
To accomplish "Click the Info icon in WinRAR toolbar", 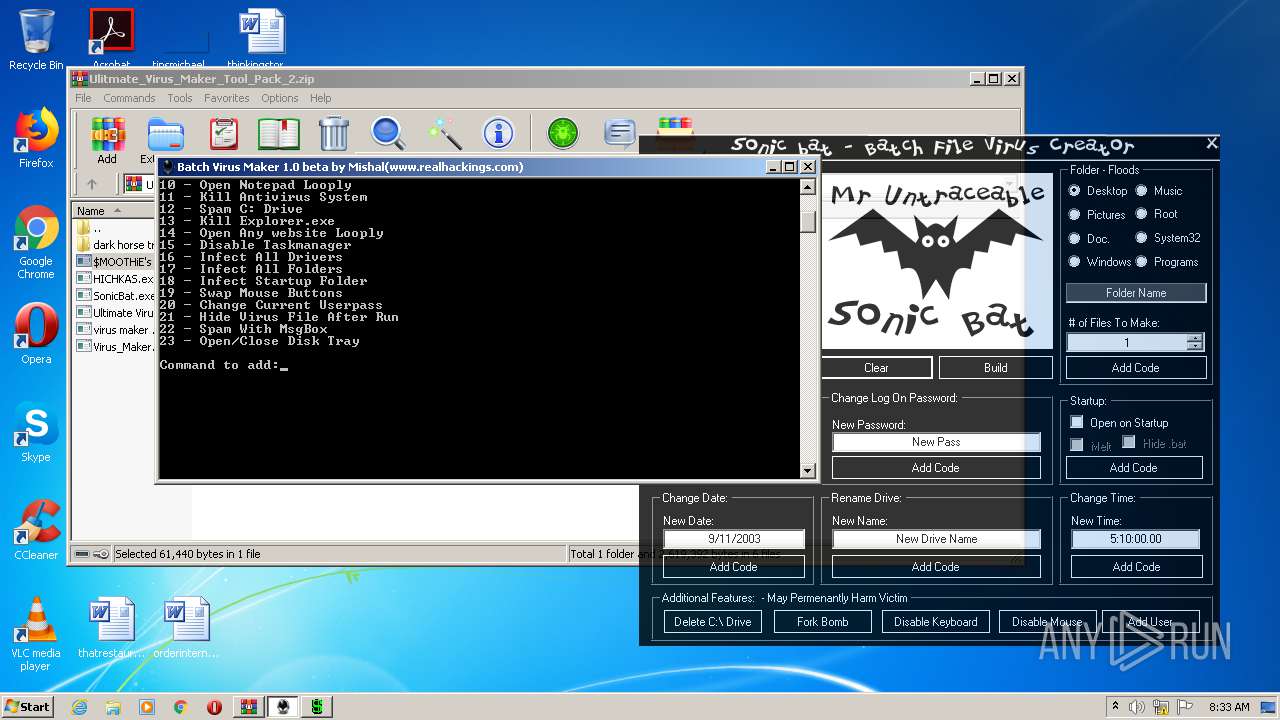I will pos(498,133).
